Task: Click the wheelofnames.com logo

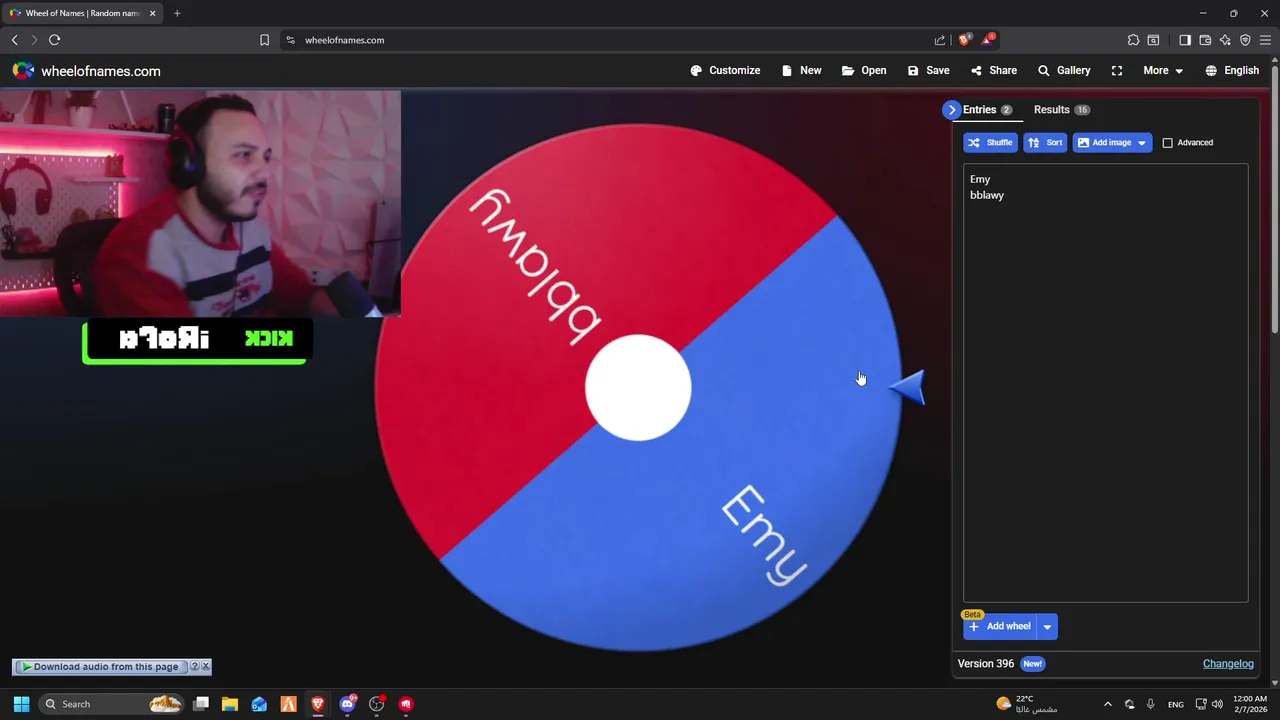Action: tap(86, 71)
